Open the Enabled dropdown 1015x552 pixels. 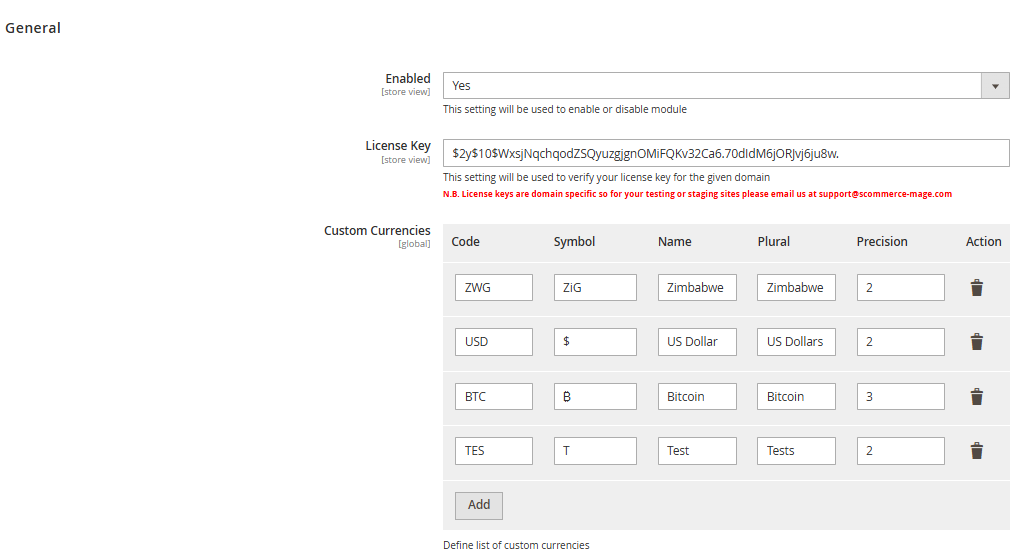click(x=725, y=86)
